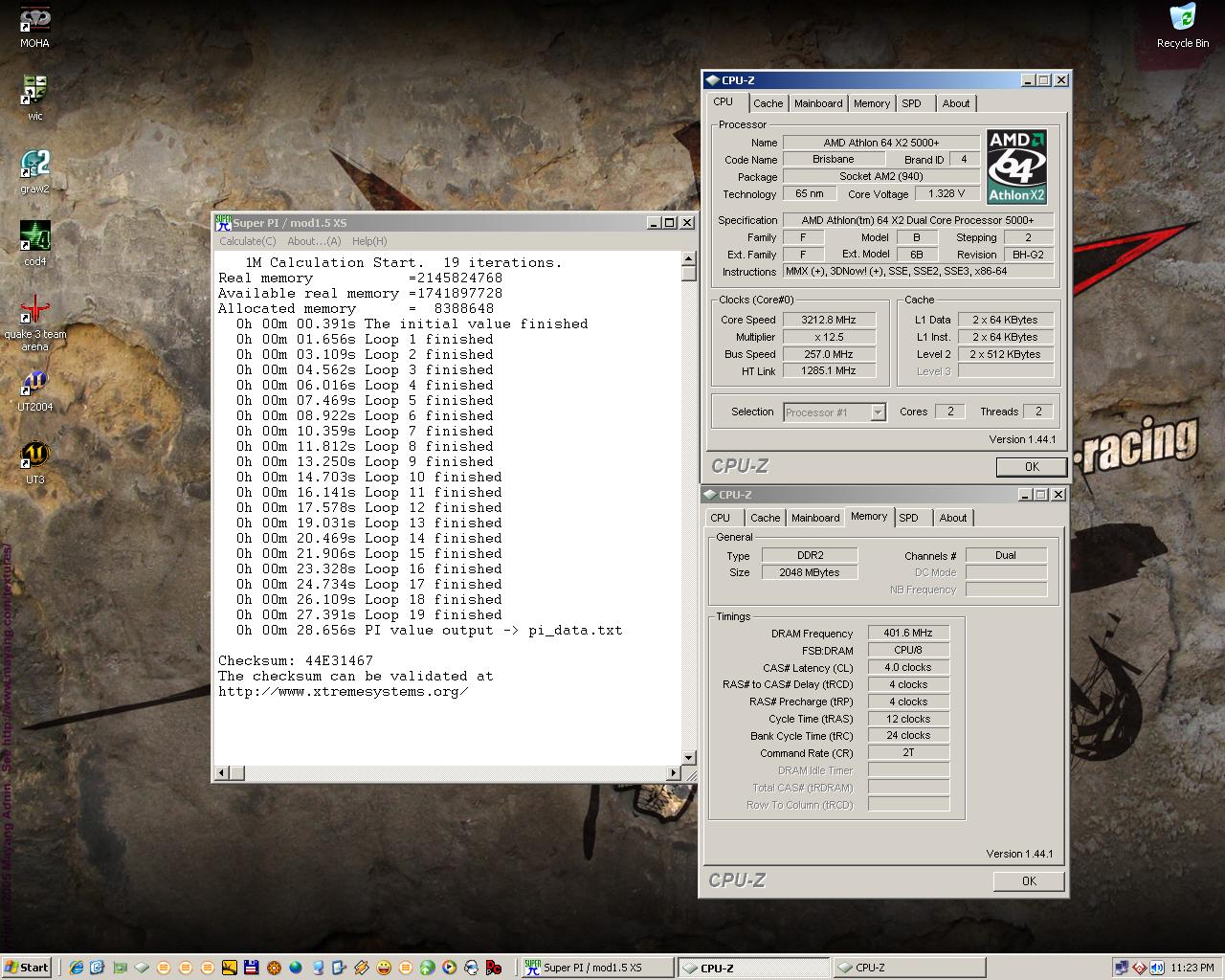Click the Checksum: 44E31467 line
Viewport: 1225px width, 980px height.
click(x=296, y=660)
